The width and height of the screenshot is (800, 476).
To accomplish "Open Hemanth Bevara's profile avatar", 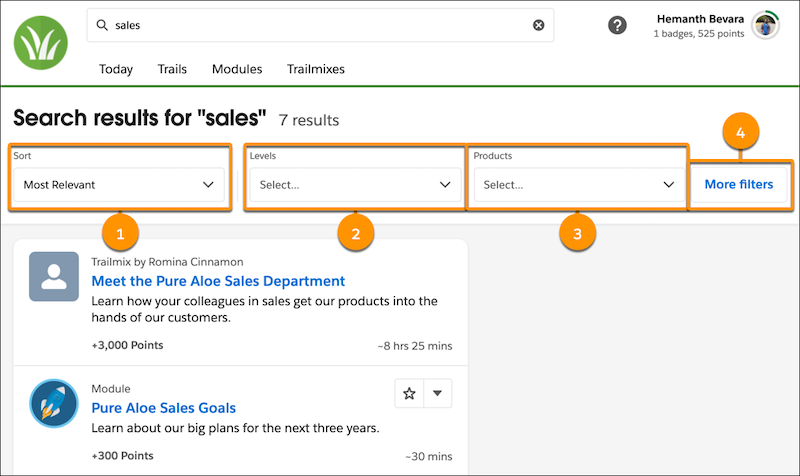I will click(765, 25).
